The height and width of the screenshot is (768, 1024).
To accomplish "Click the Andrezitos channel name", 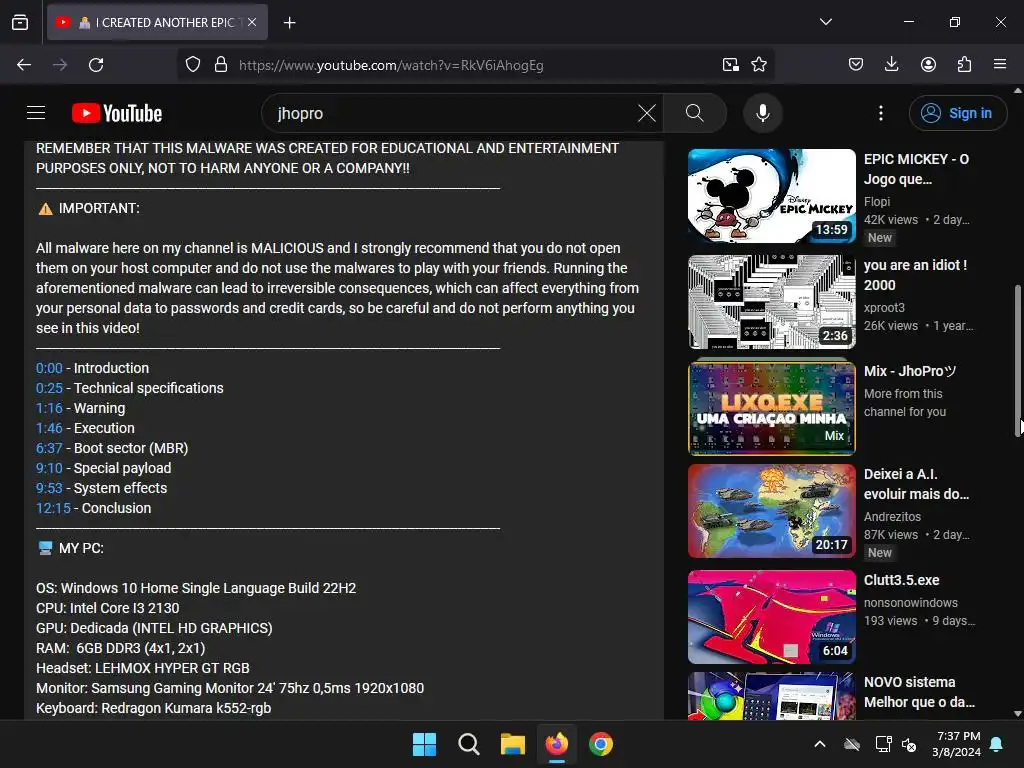I will point(892,517).
